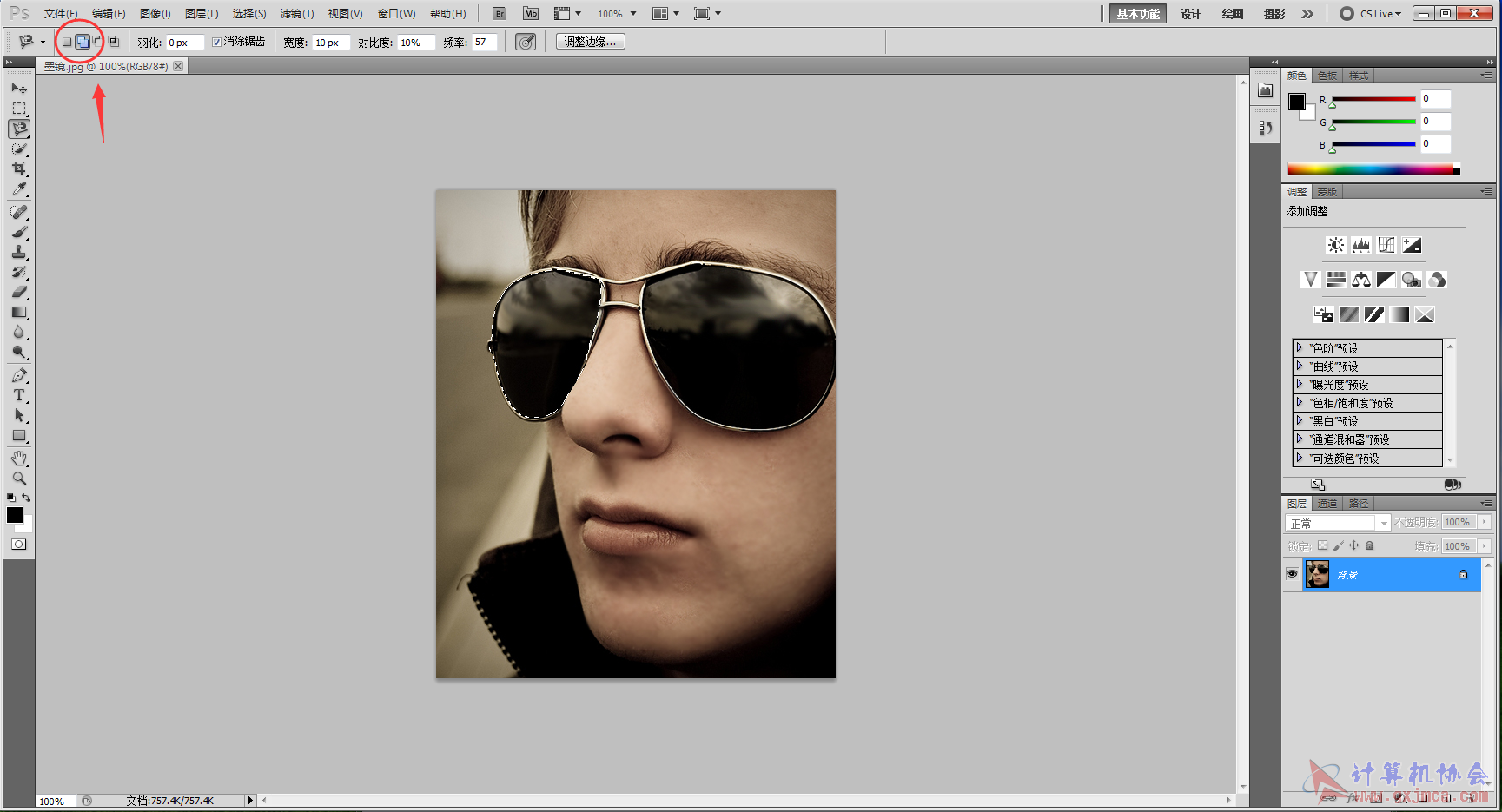Screen dimensions: 1502x812
Task: Set the foreground color in Color panel
Action: (1296, 102)
